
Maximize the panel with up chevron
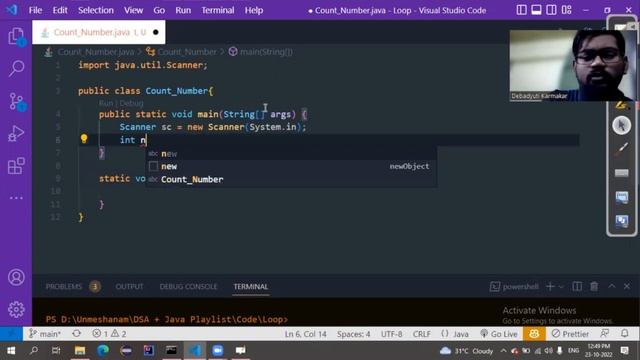tap(611, 287)
